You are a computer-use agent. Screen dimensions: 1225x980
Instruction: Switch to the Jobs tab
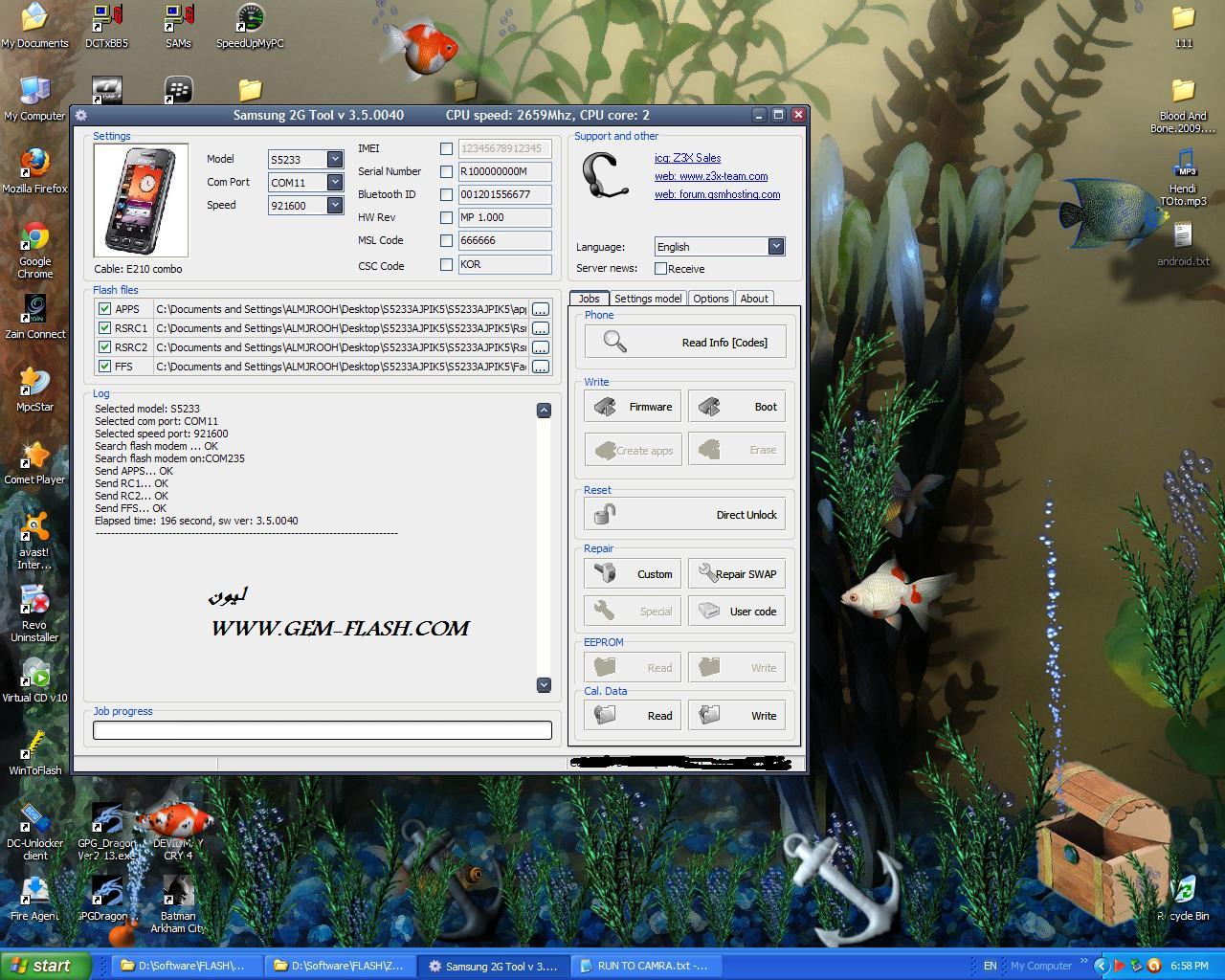(589, 298)
